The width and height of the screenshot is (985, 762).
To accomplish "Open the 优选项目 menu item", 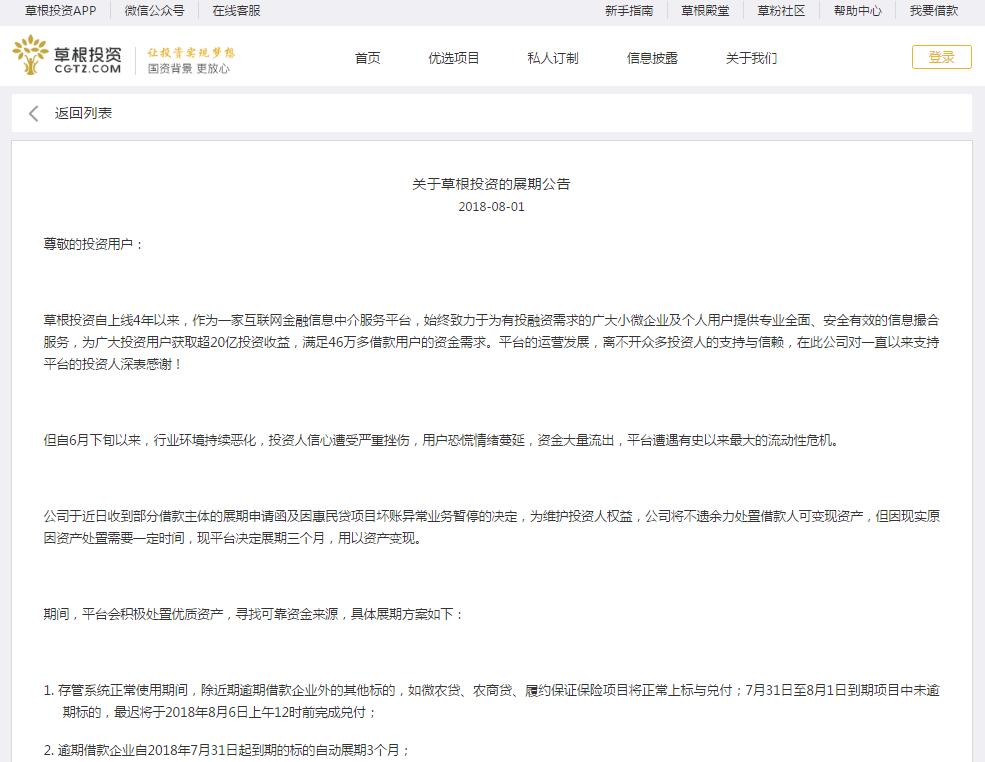I will click(454, 58).
